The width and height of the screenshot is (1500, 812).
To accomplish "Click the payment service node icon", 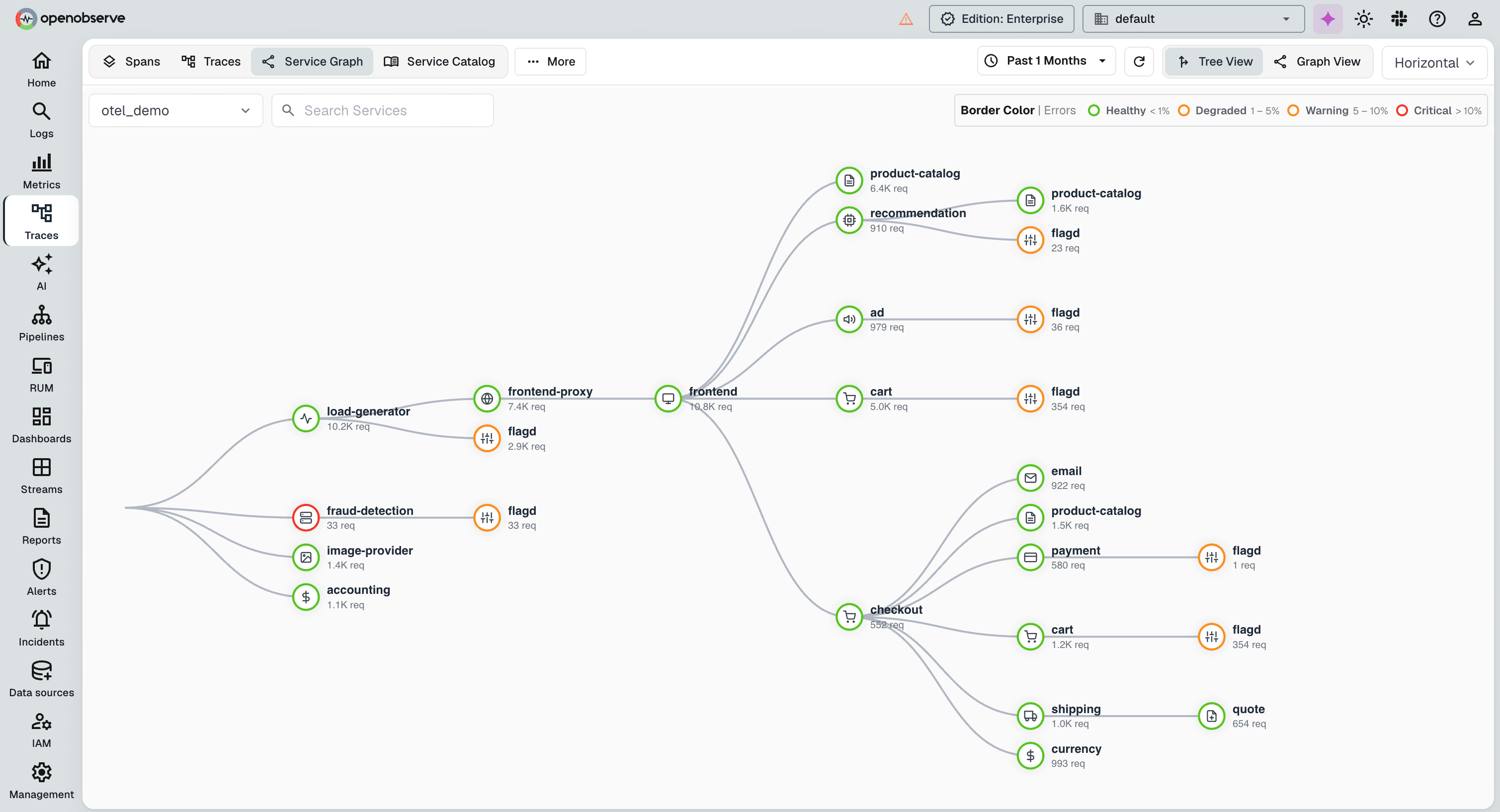I will 1030,557.
